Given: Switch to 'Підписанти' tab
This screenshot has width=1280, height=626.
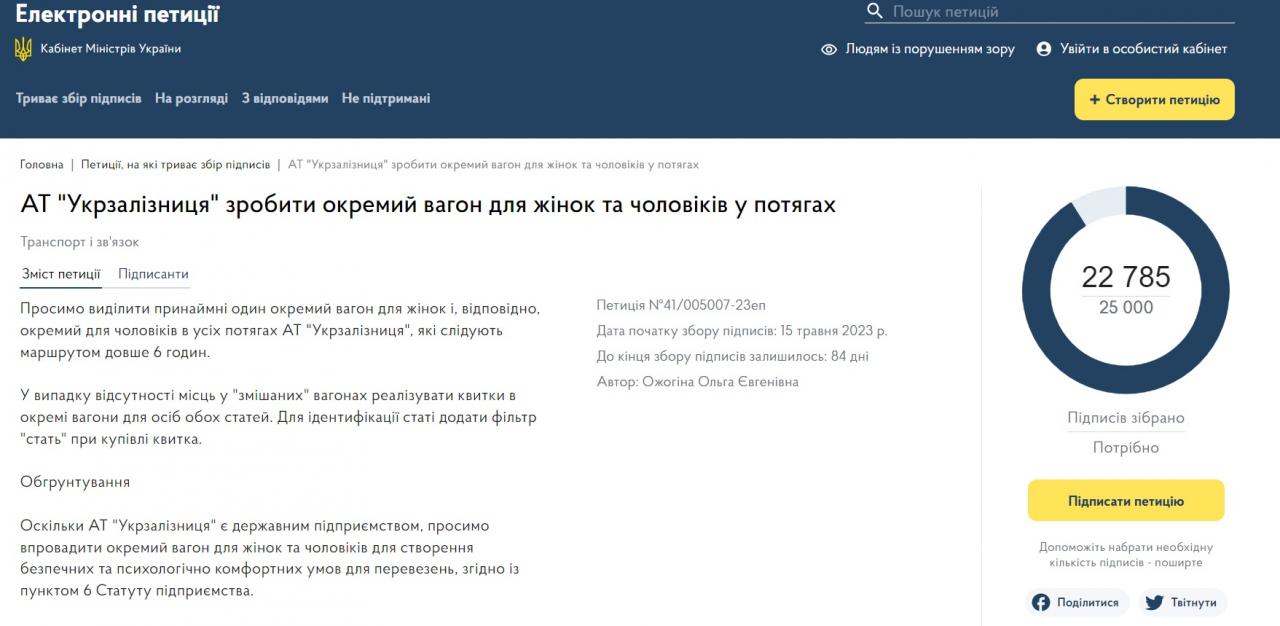Looking at the screenshot, I should tap(153, 274).
